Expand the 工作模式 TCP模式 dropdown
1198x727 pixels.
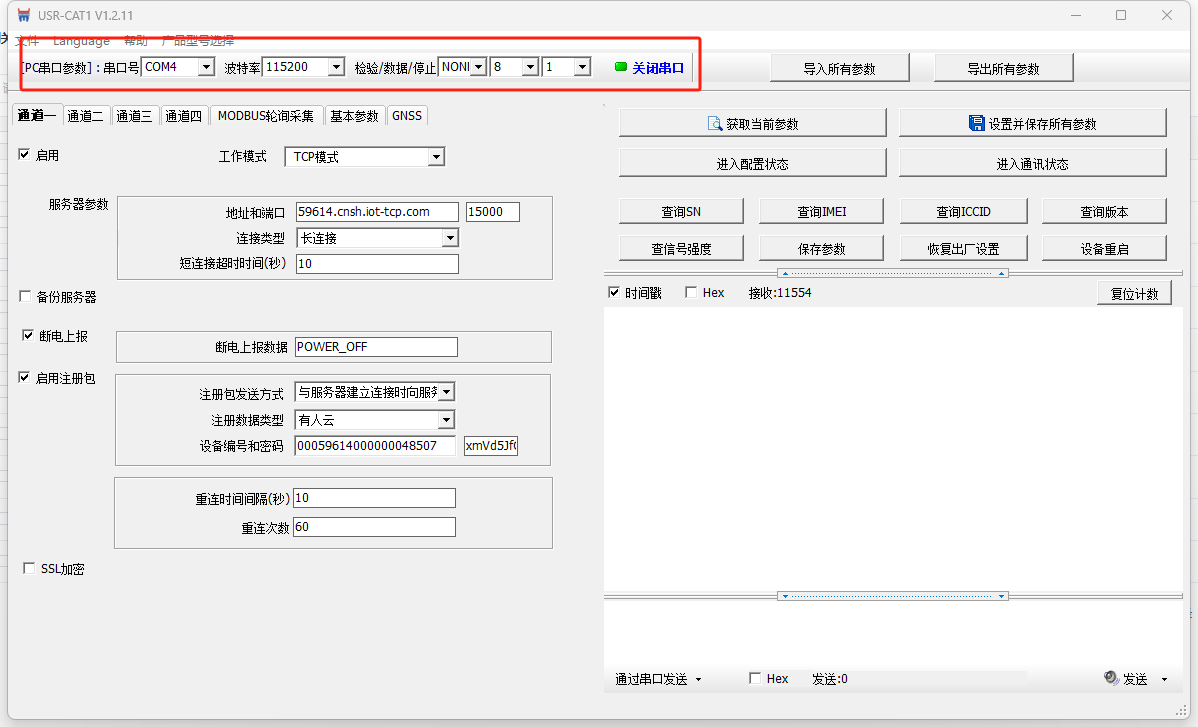435,157
